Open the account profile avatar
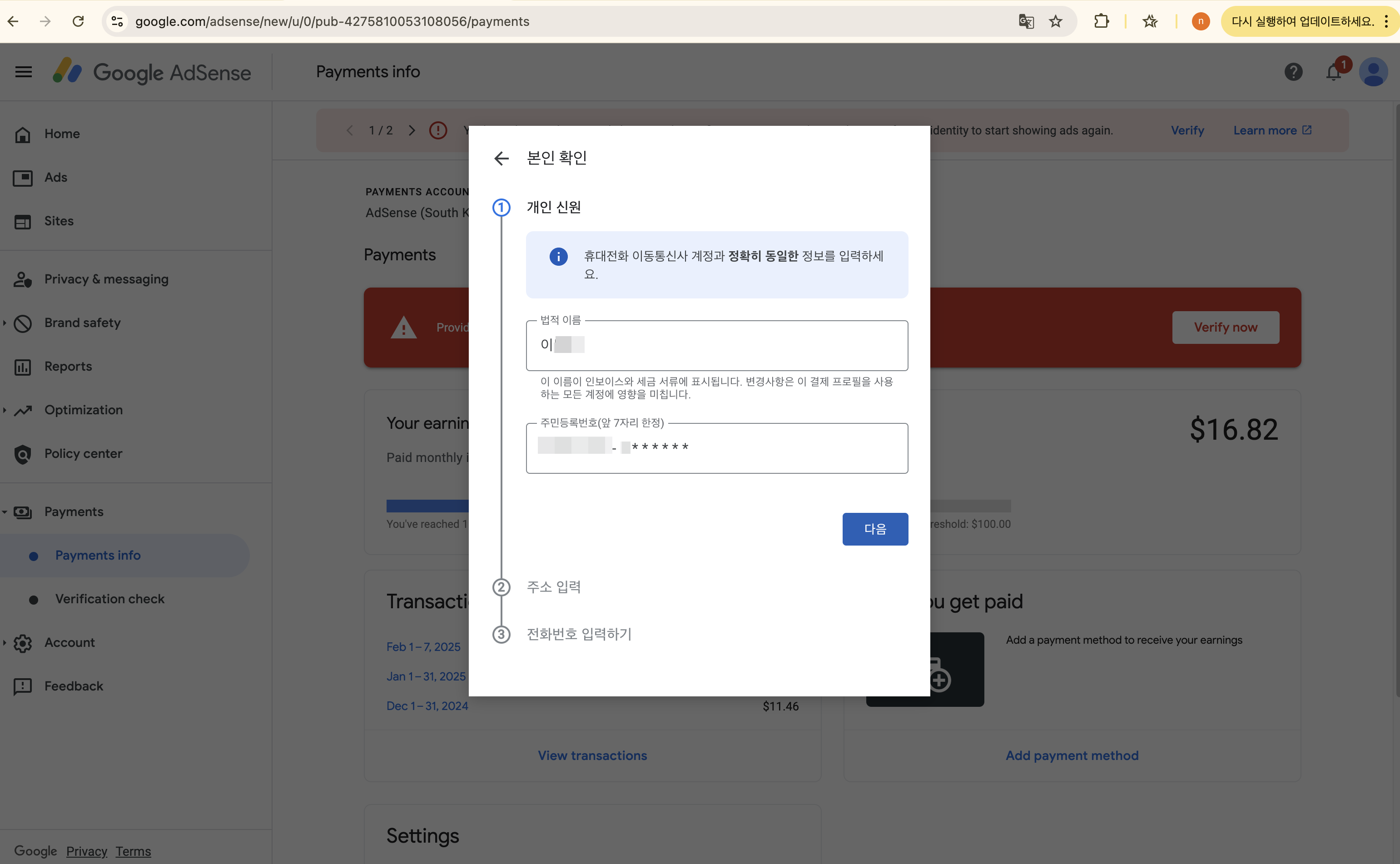The width and height of the screenshot is (1400, 864). [x=1373, y=72]
